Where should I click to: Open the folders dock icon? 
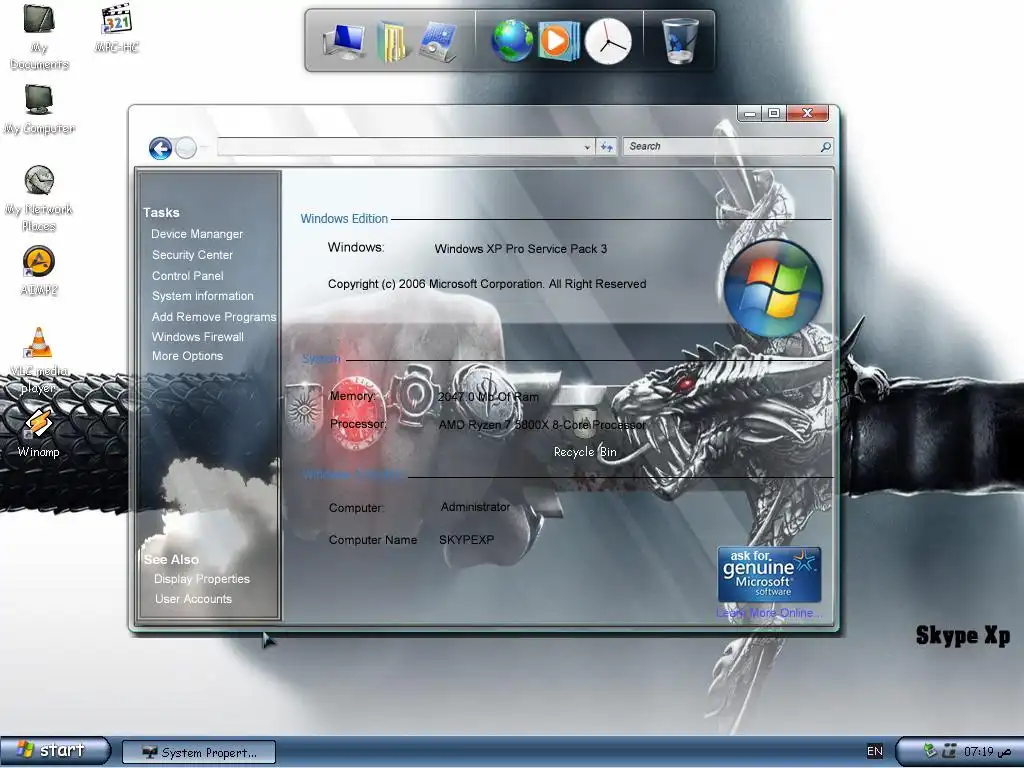point(392,42)
